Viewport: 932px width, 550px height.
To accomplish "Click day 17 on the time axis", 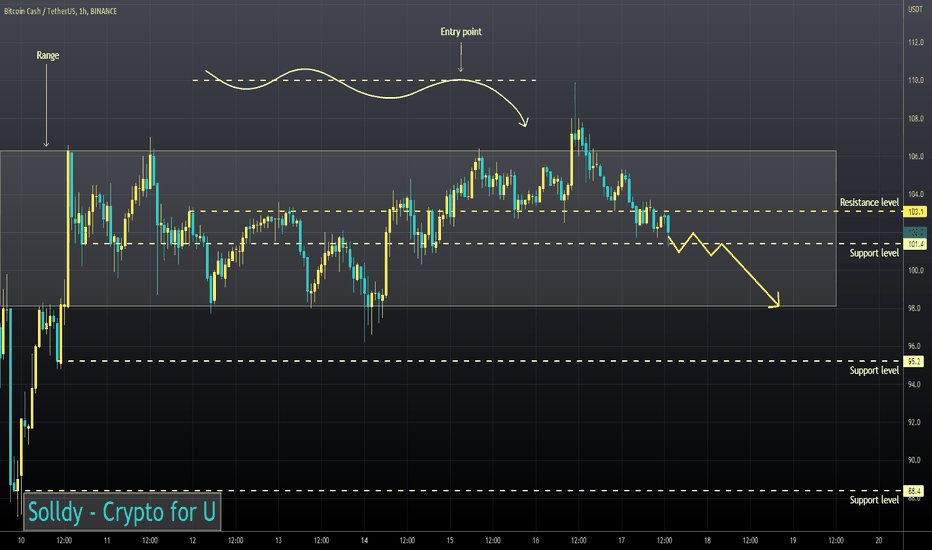I will pos(621,540).
